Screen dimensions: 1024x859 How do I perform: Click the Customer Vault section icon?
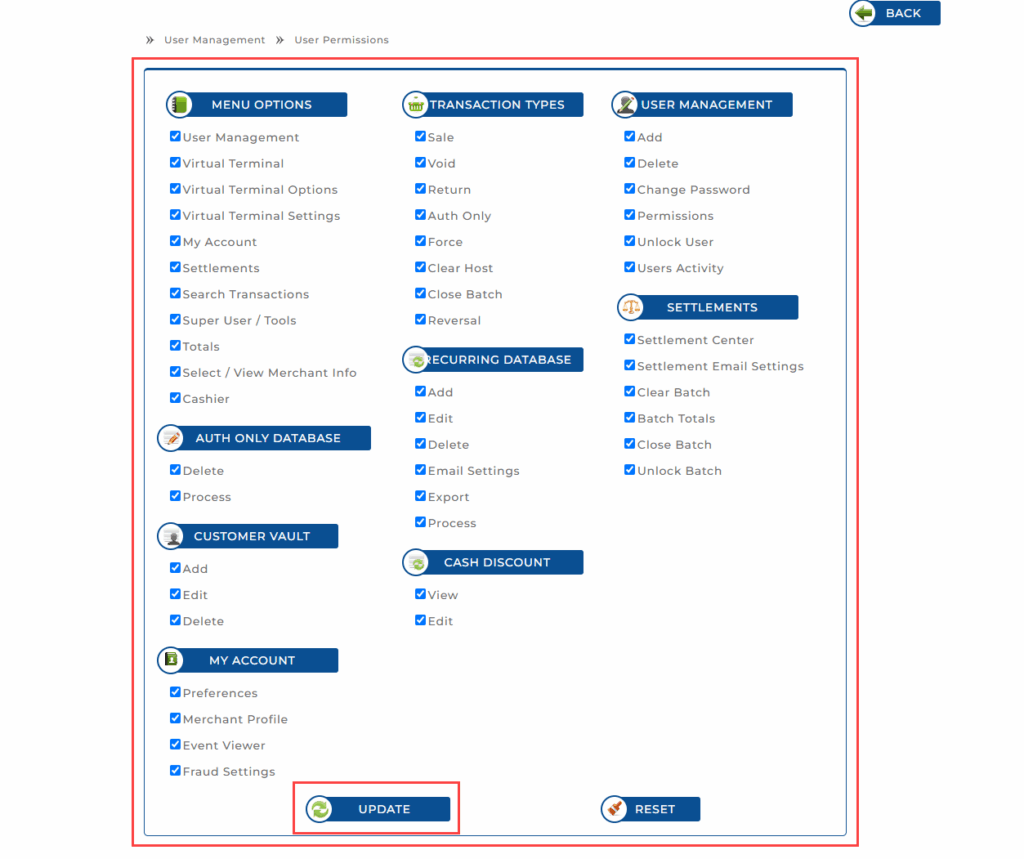[x=171, y=536]
